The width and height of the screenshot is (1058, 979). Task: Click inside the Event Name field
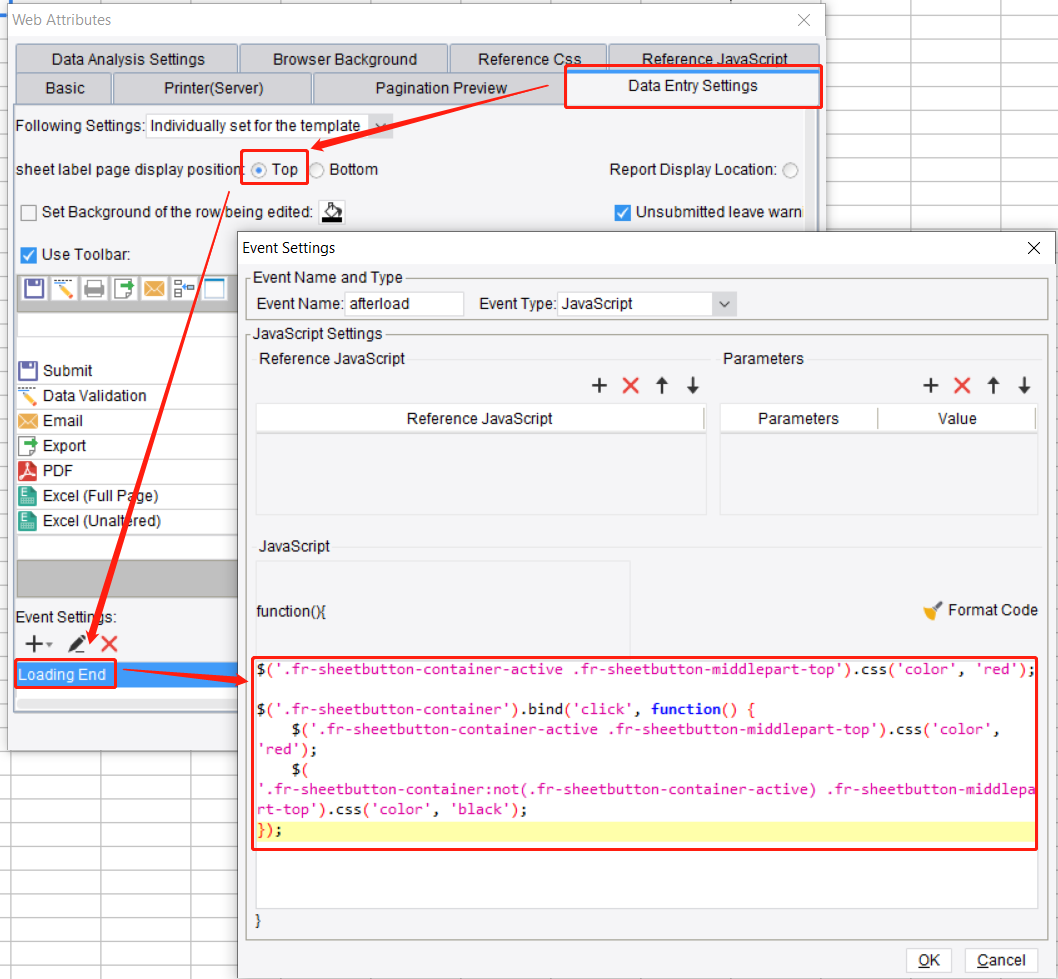coord(405,302)
